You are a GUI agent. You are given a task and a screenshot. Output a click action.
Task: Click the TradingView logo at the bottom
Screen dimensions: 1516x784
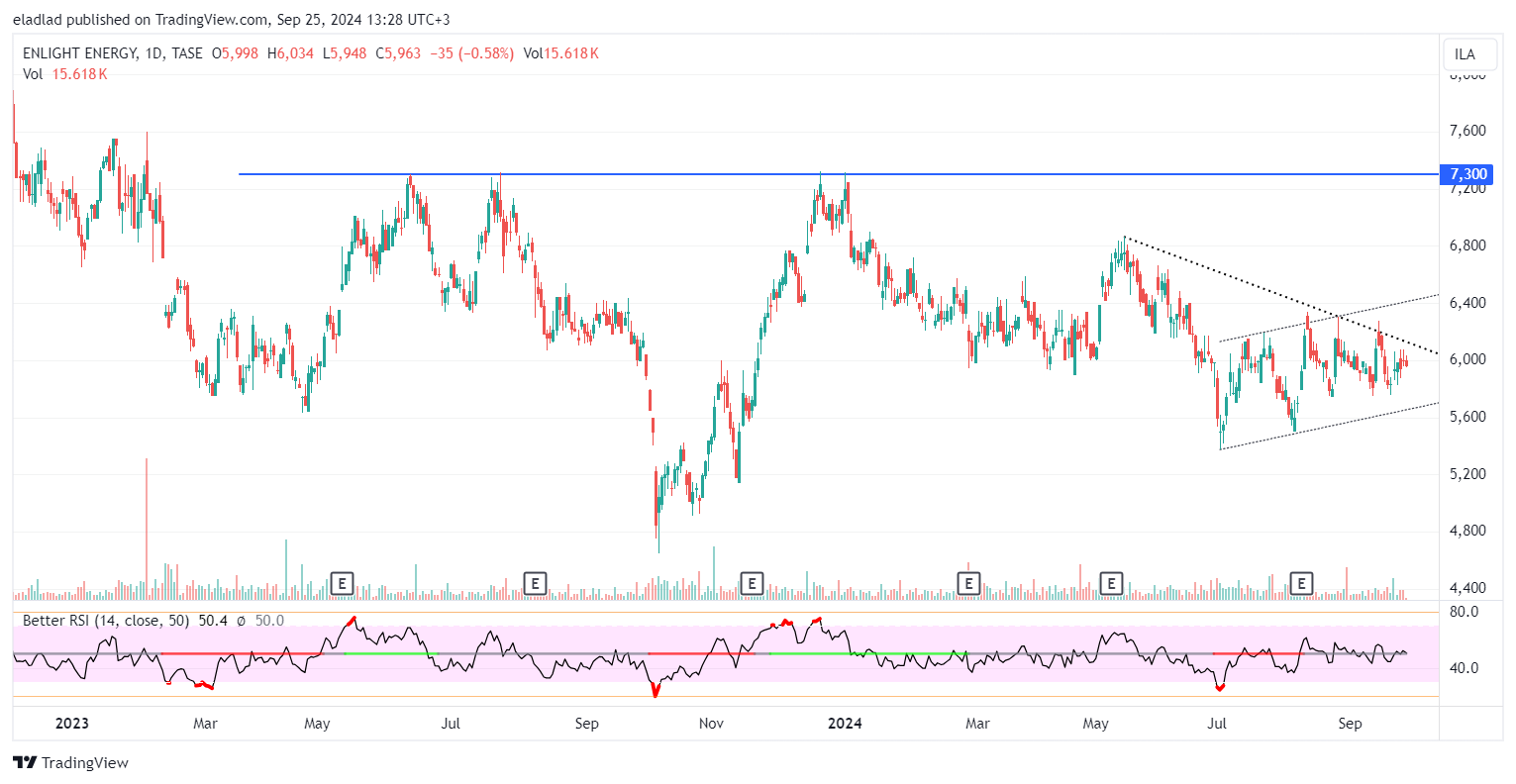(x=70, y=762)
